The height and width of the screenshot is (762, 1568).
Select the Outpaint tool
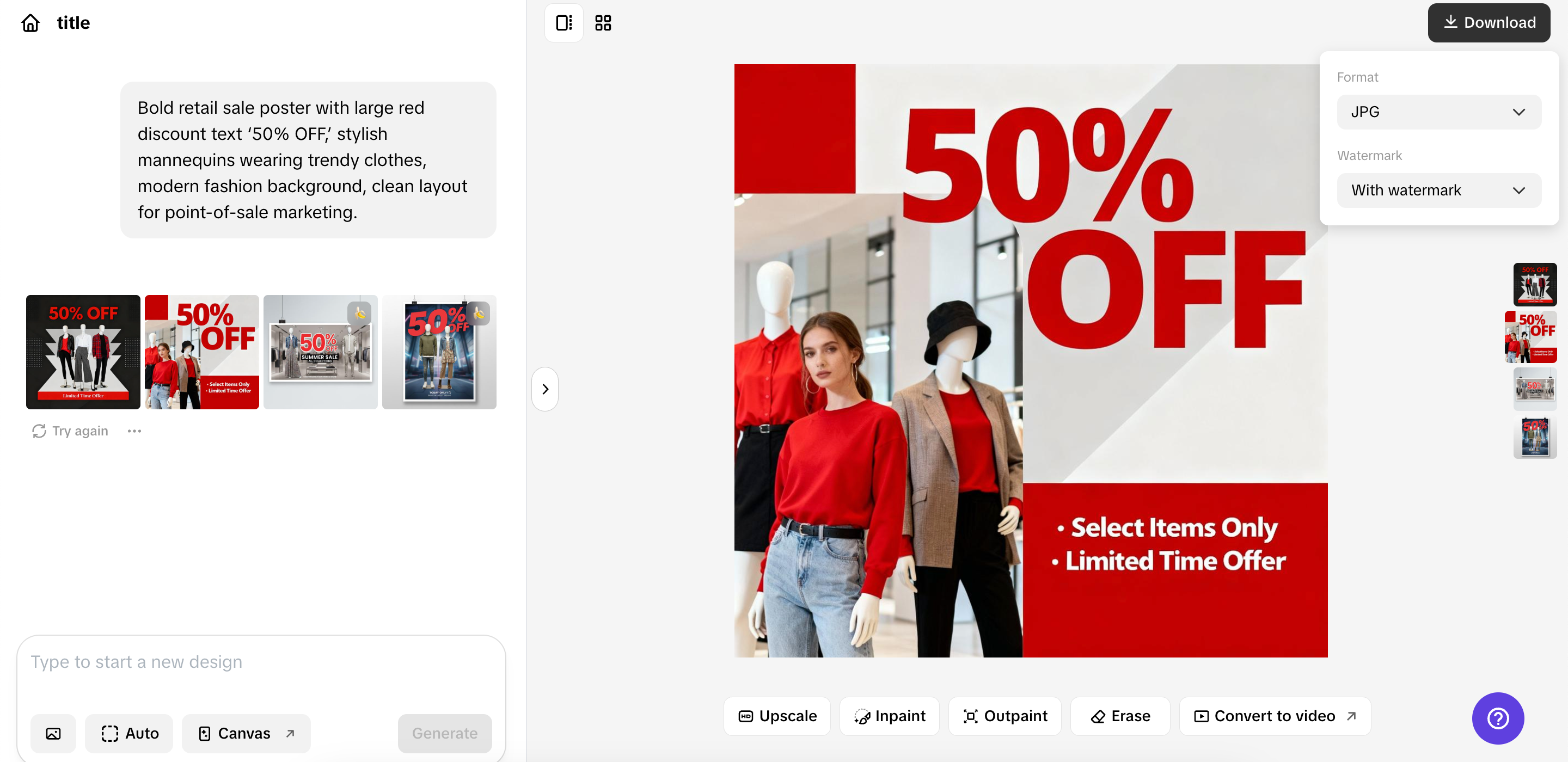pyautogui.click(x=1005, y=716)
